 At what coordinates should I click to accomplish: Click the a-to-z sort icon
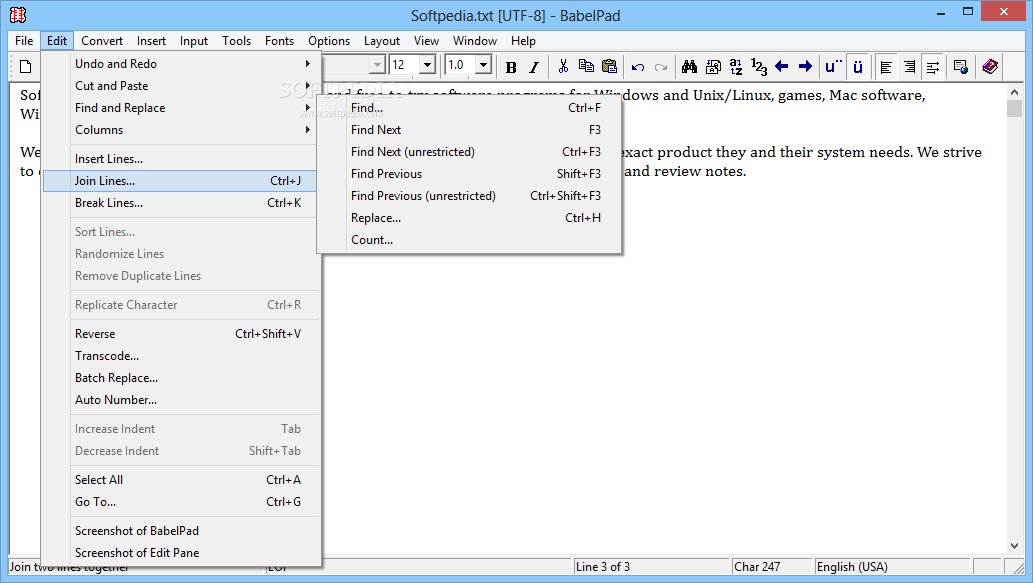coord(736,67)
